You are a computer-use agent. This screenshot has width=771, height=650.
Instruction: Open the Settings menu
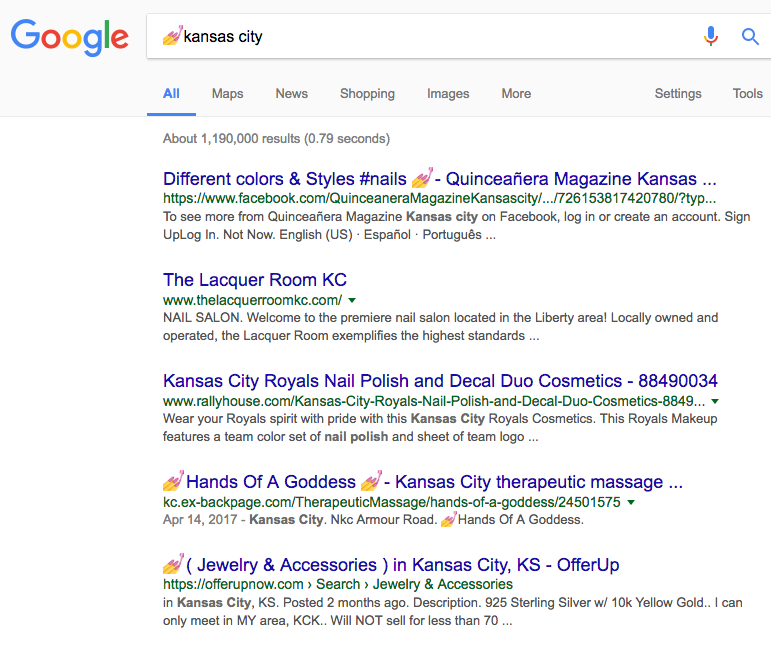click(678, 93)
